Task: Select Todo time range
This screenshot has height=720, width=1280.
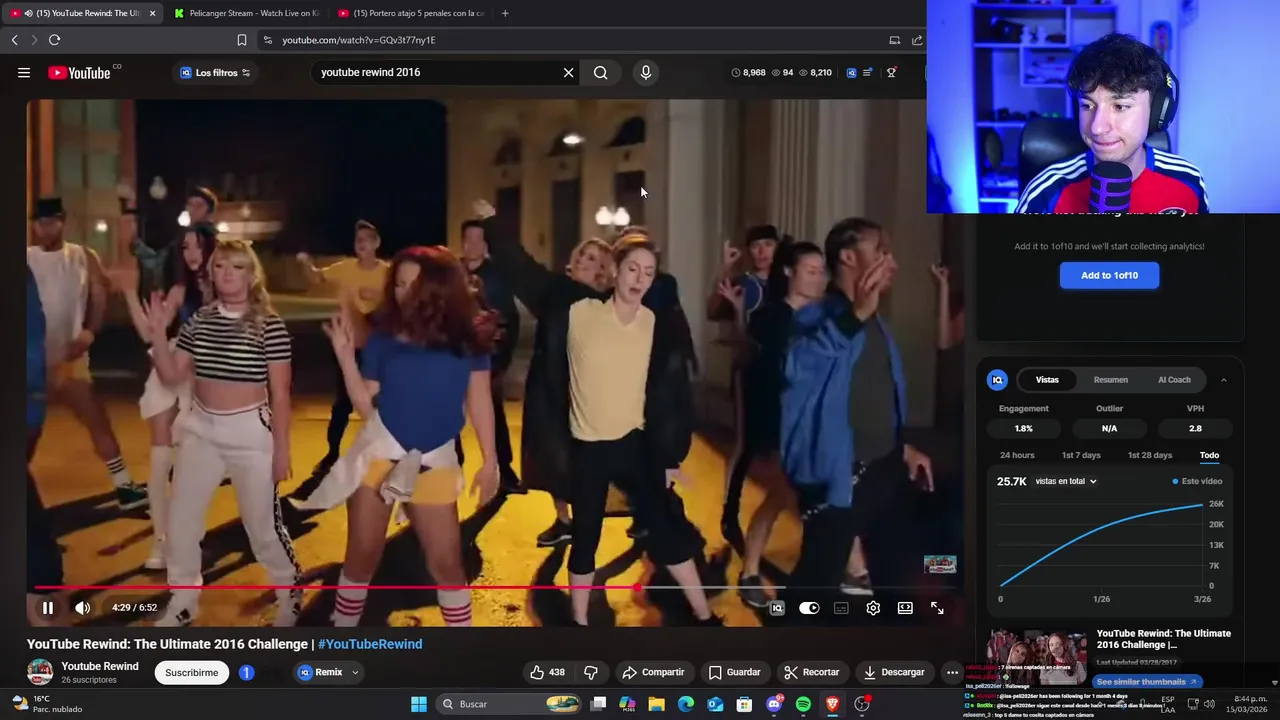Action: pyautogui.click(x=1209, y=455)
